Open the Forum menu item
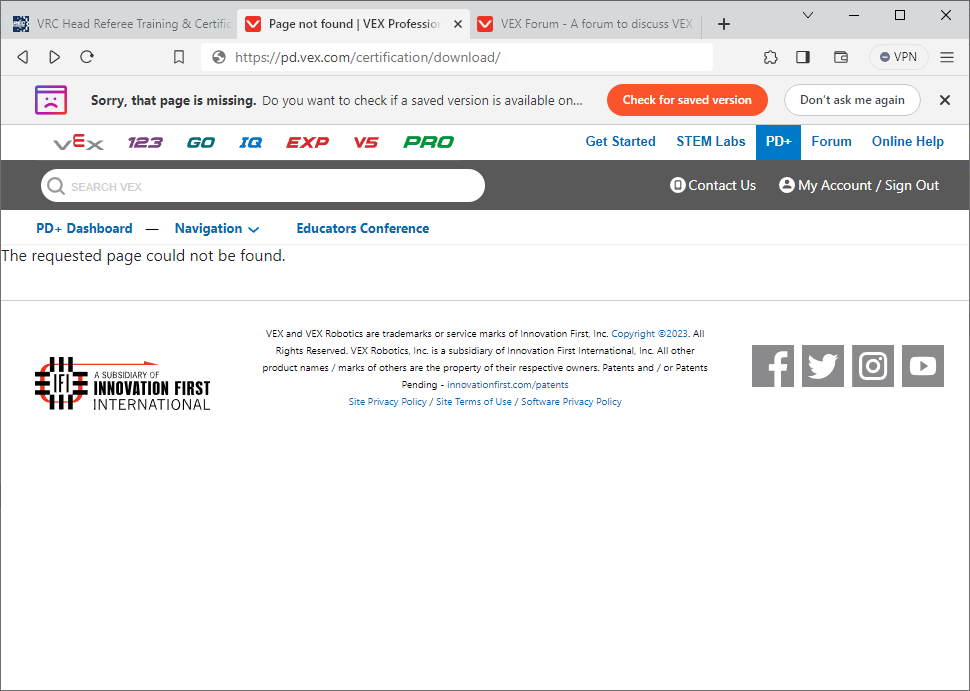This screenshot has width=970, height=691. 831,142
